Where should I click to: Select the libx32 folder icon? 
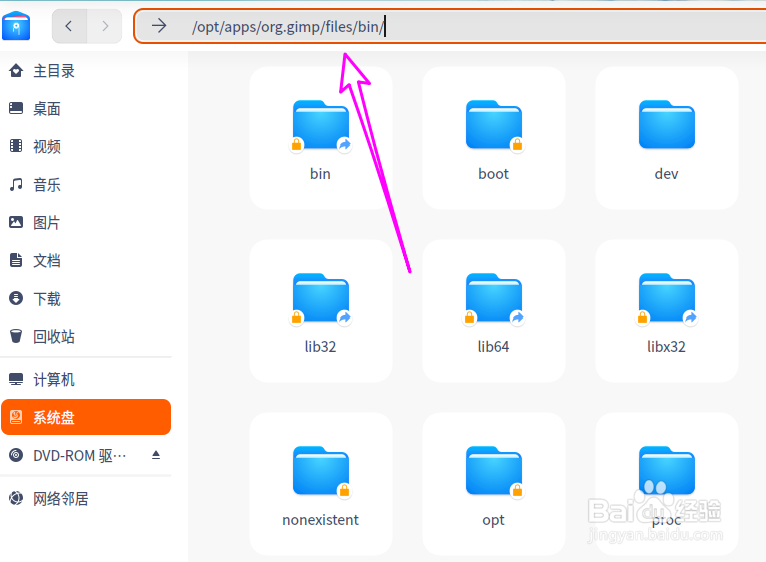point(667,299)
